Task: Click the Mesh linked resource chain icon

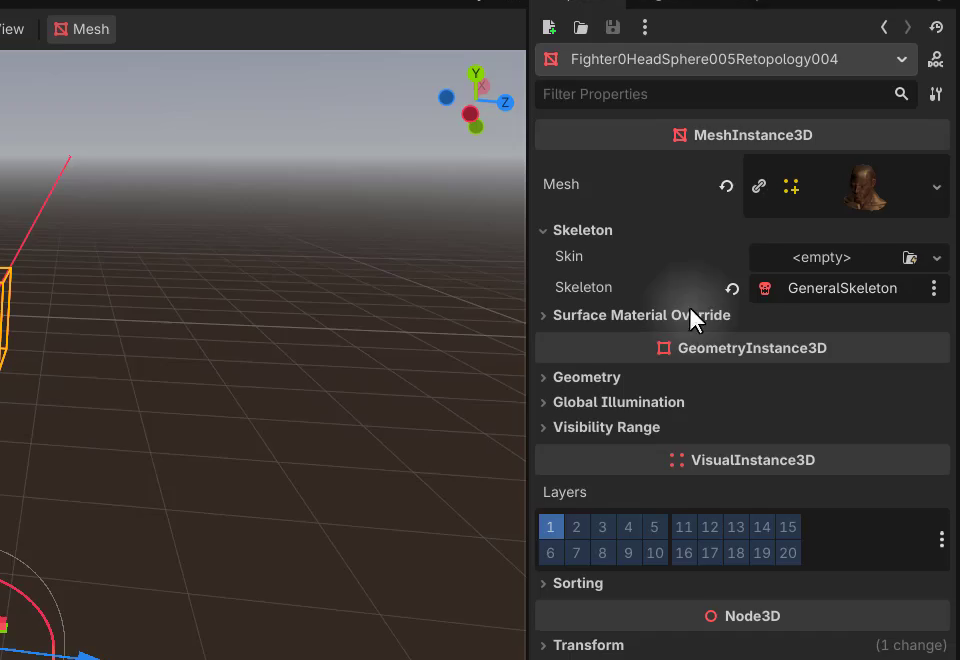Action: point(759,186)
